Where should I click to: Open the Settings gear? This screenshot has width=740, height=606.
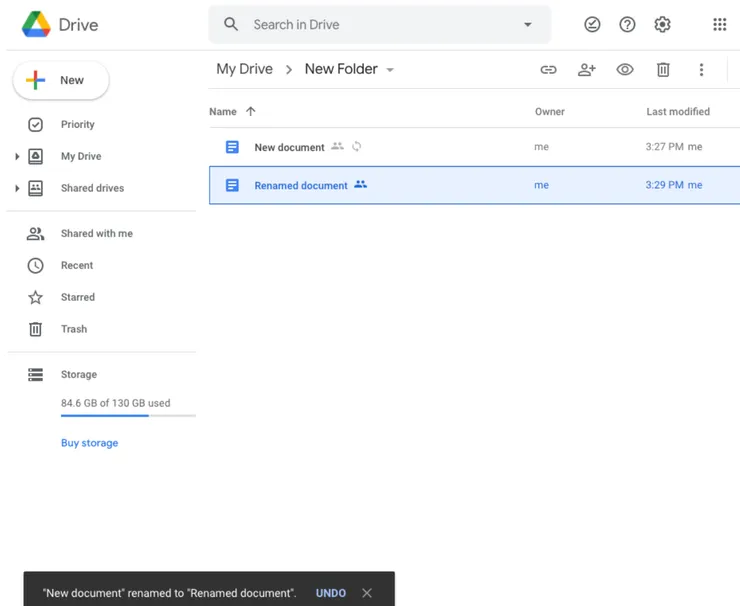662,25
